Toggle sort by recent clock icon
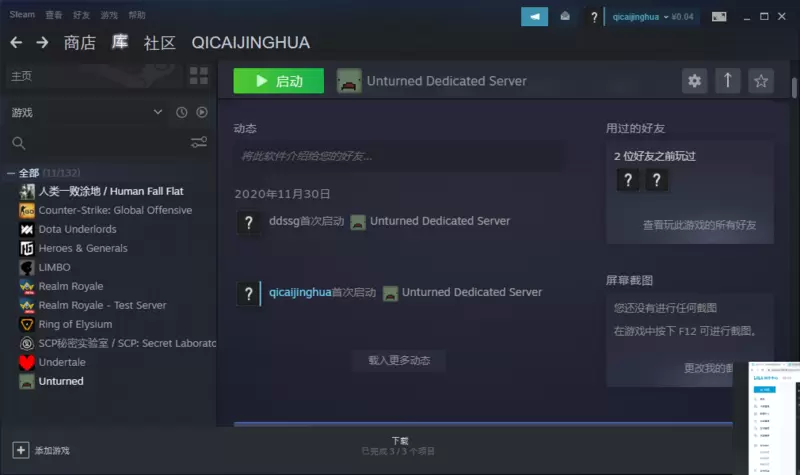Viewport: 800px width, 475px height. click(182, 112)
